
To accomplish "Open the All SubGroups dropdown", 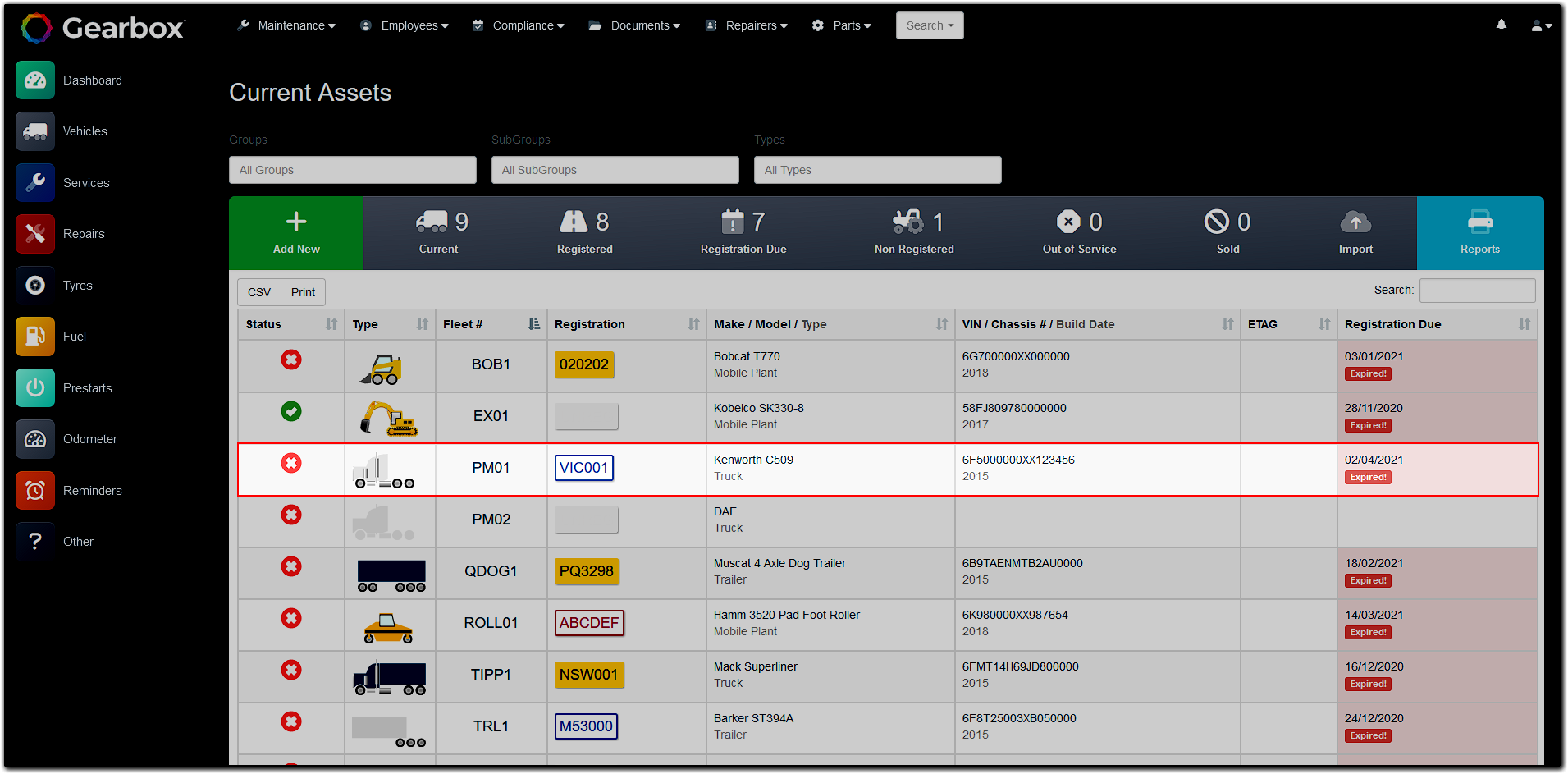I will 615,170.
